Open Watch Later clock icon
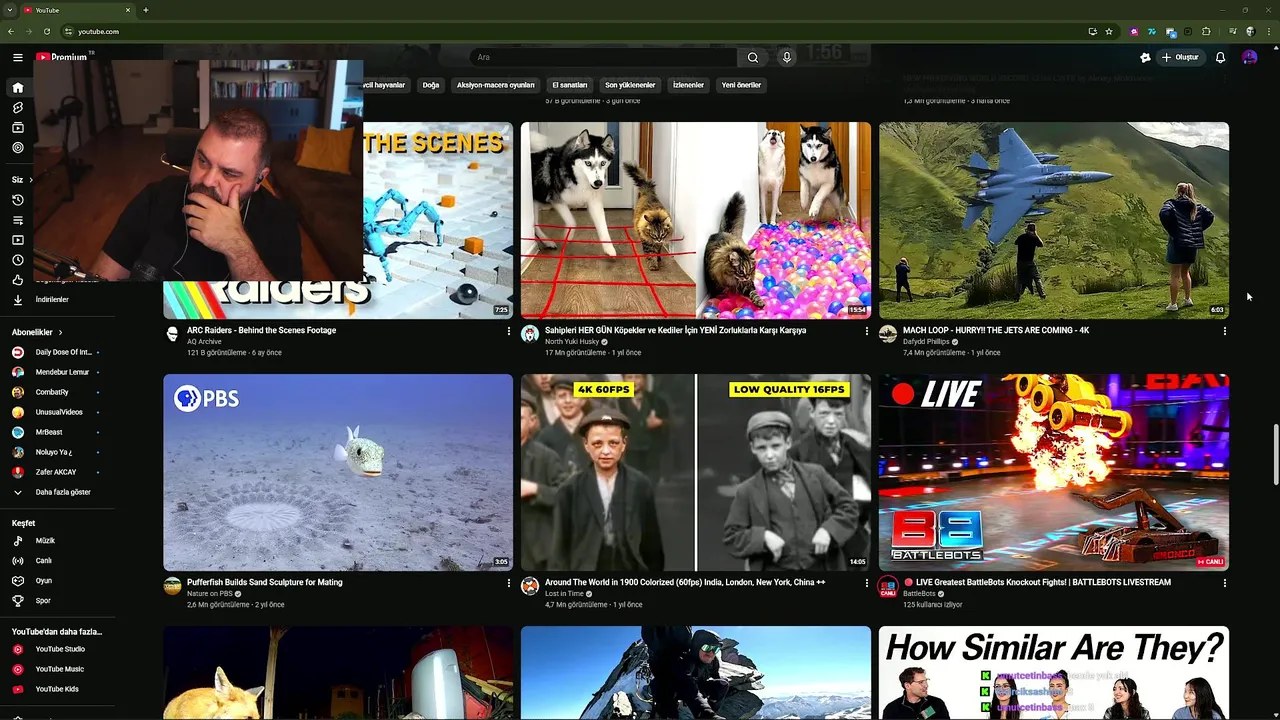Viewport: 1280px width, 720px height. click(x=17, y=260)
